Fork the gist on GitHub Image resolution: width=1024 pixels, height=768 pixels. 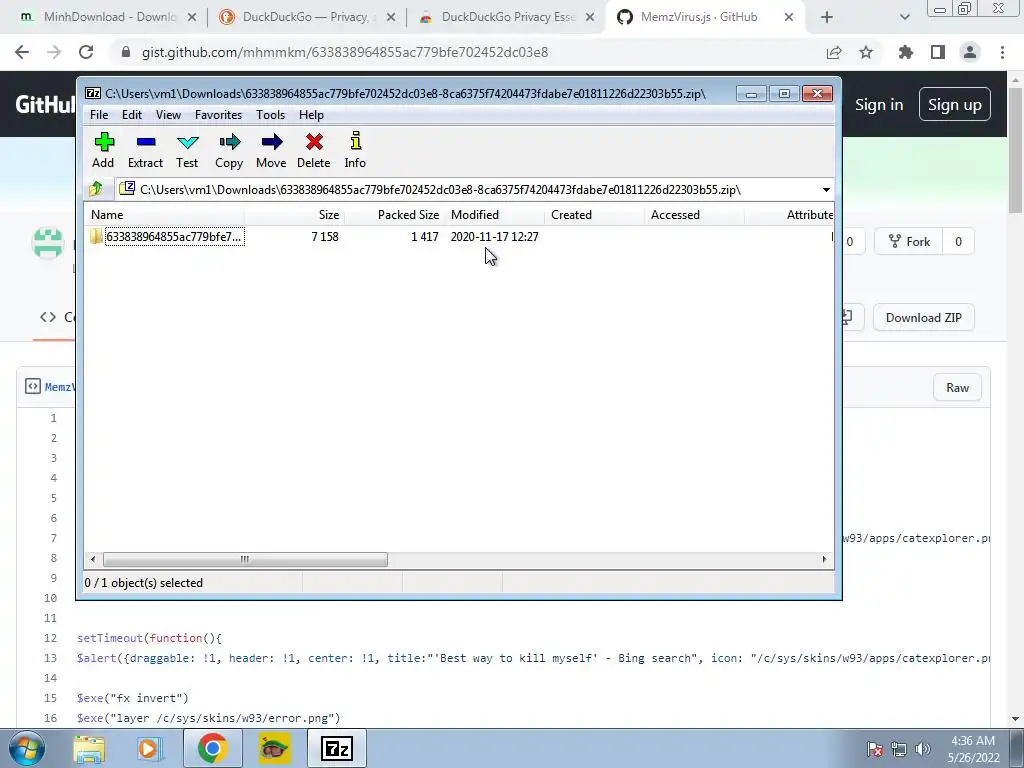tap(910, 242)
